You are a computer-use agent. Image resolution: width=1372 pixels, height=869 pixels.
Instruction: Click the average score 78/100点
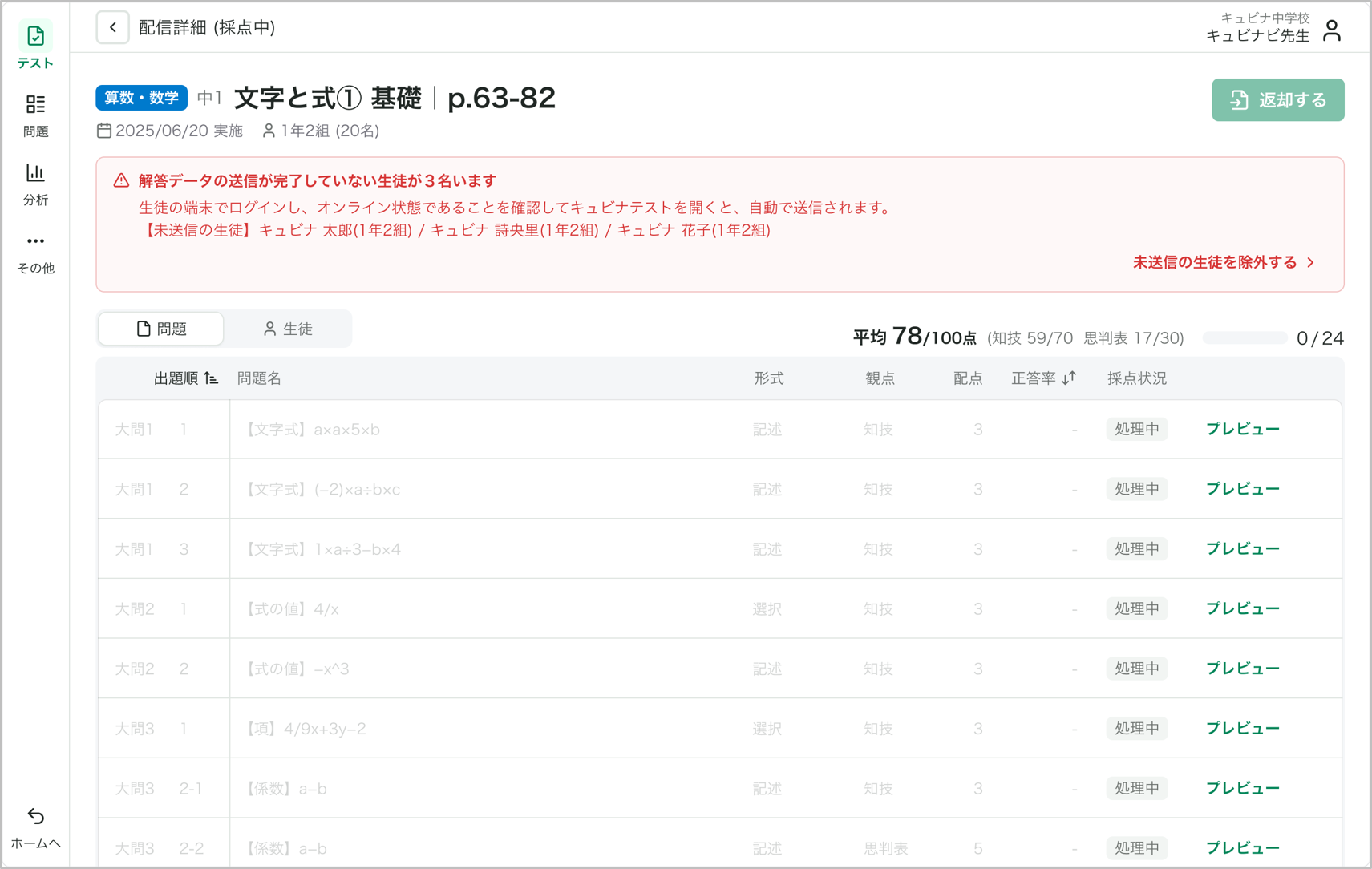click(x=915, y=337)
